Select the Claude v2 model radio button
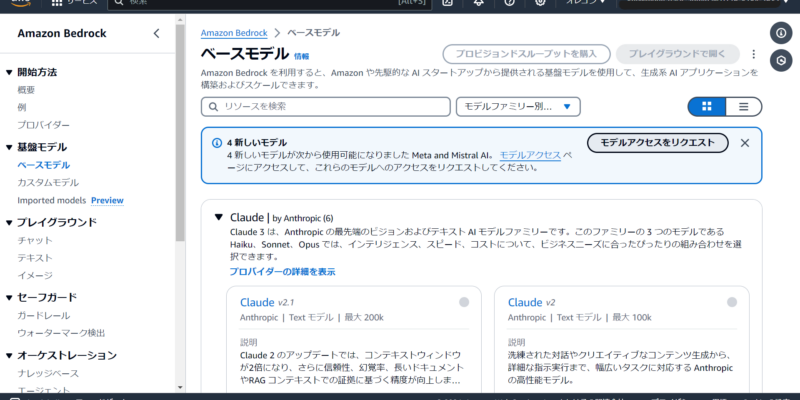Image resolution: width=800 pixels, height=400 pixels. click(732, 302)
